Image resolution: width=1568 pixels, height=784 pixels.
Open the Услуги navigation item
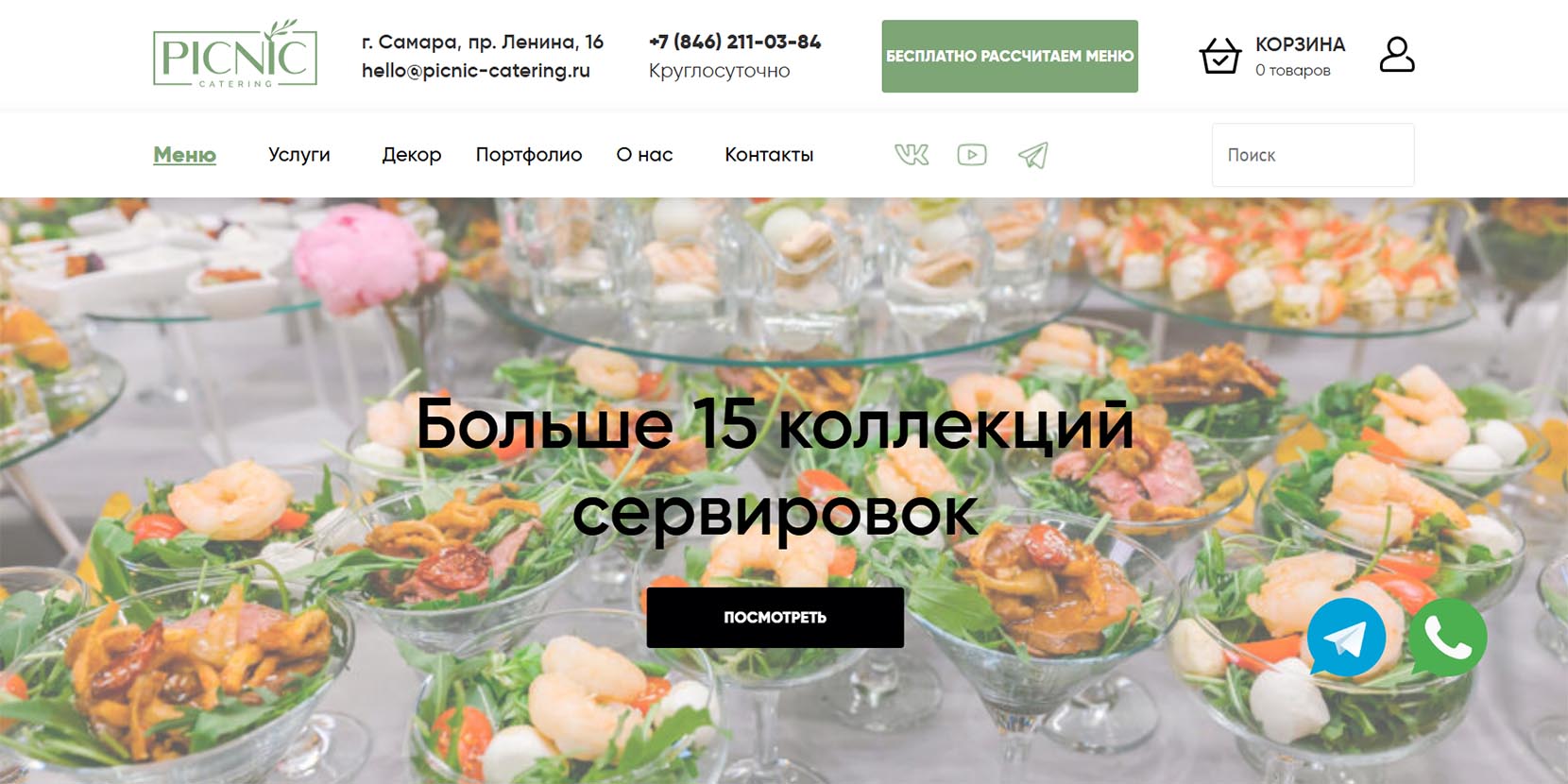(x=298, y=155)
